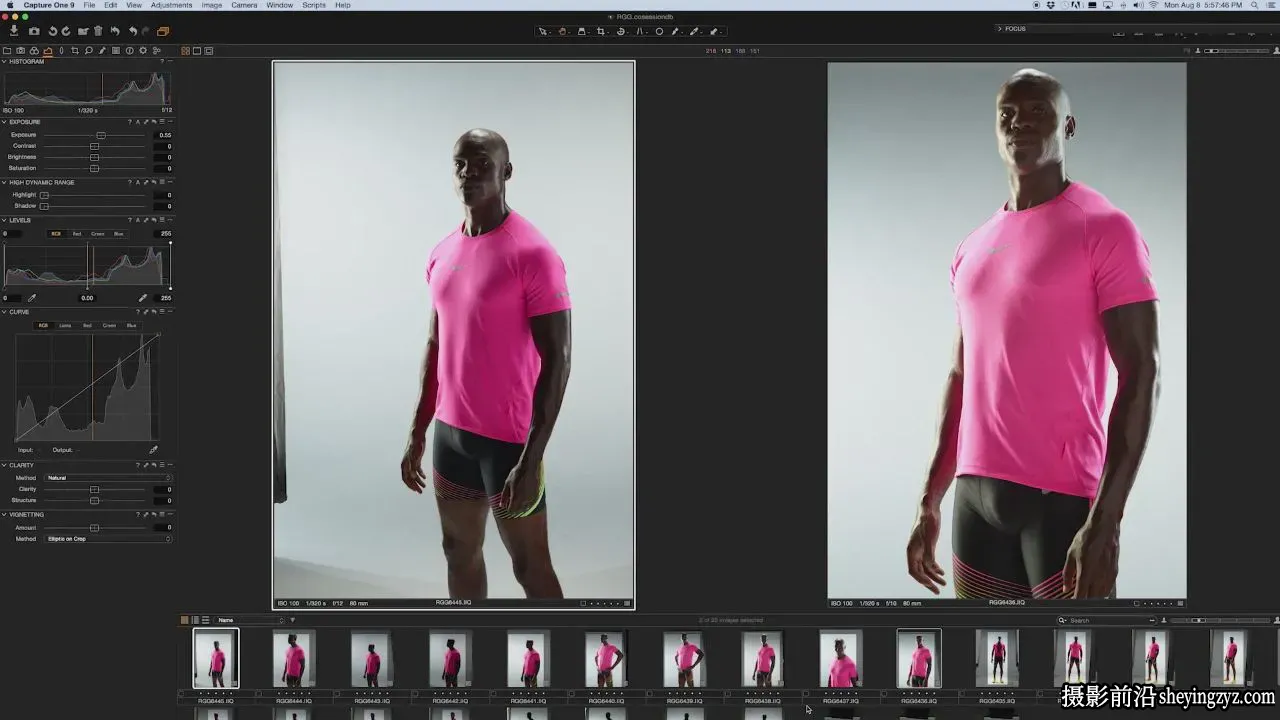This screenshot has height=720, width=1280.
Task: Adjust the Contrast slider handle
Action: [x=94, y=146]
